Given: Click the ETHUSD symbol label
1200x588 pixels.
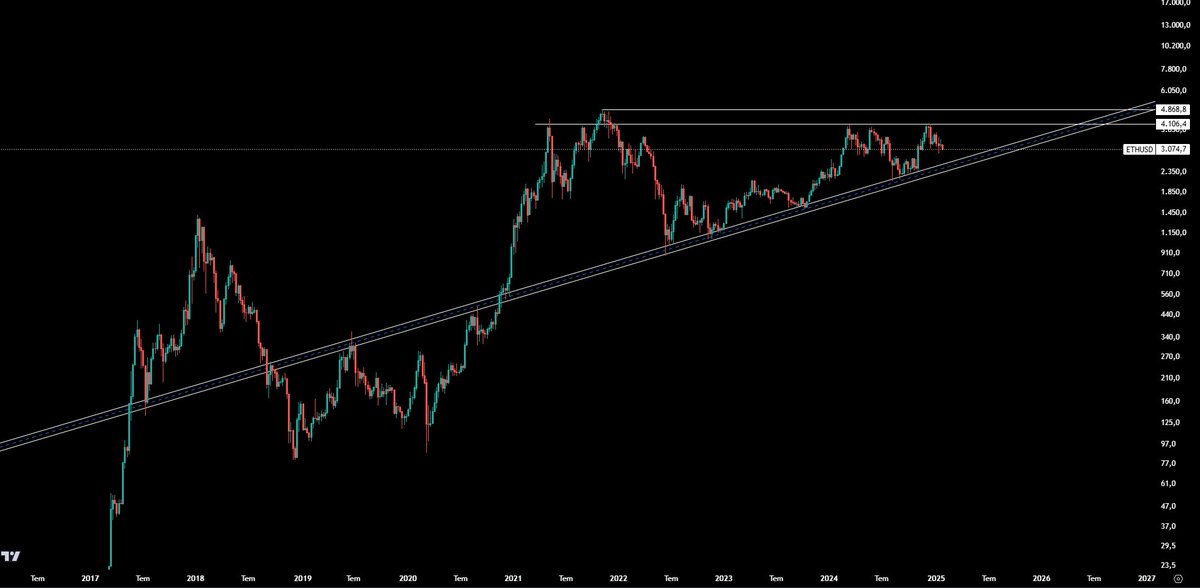Looking at the screenshot, I should [1139, 149].
